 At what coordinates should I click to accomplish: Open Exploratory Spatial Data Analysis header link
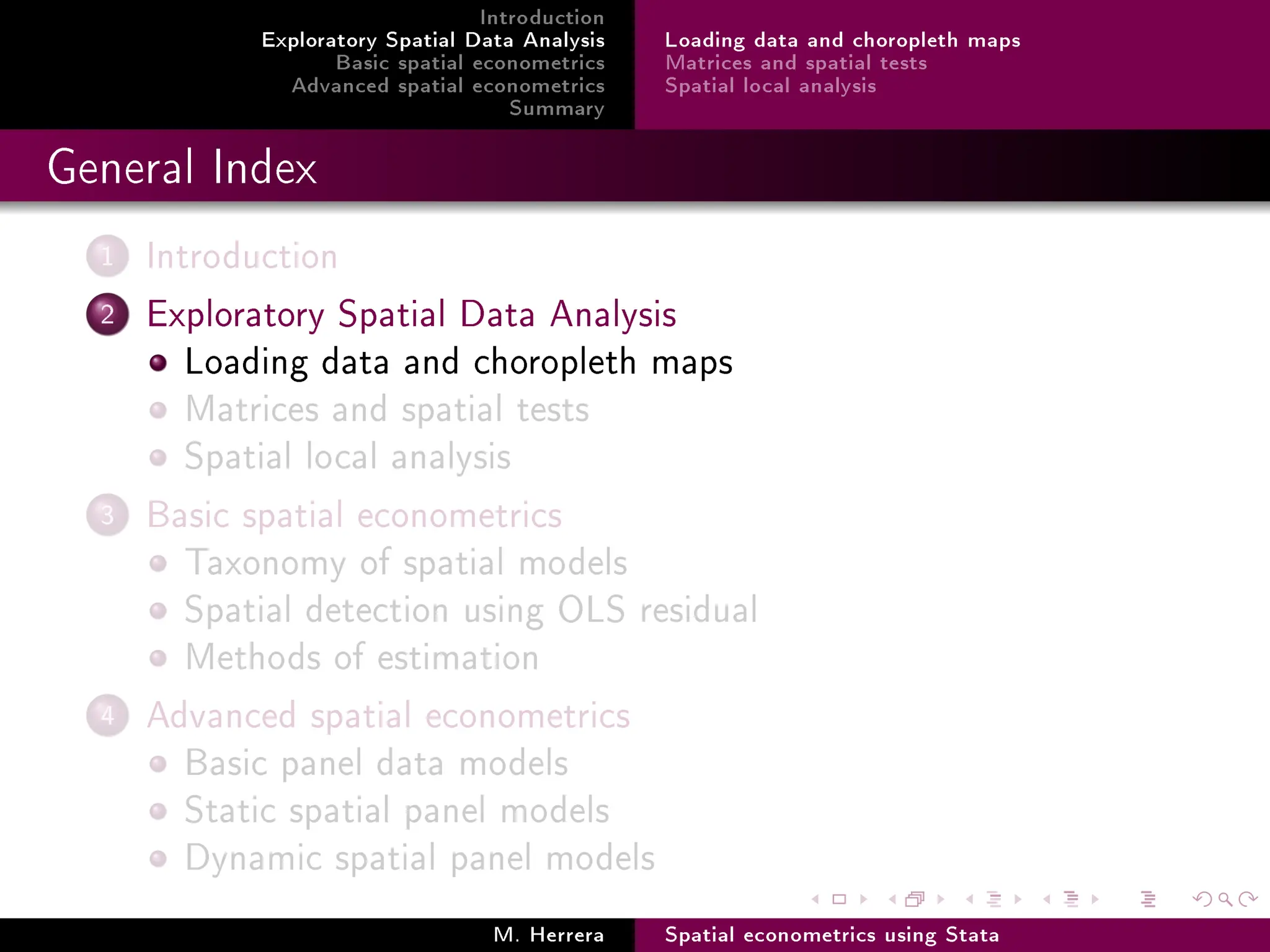(x=433, y=40)
